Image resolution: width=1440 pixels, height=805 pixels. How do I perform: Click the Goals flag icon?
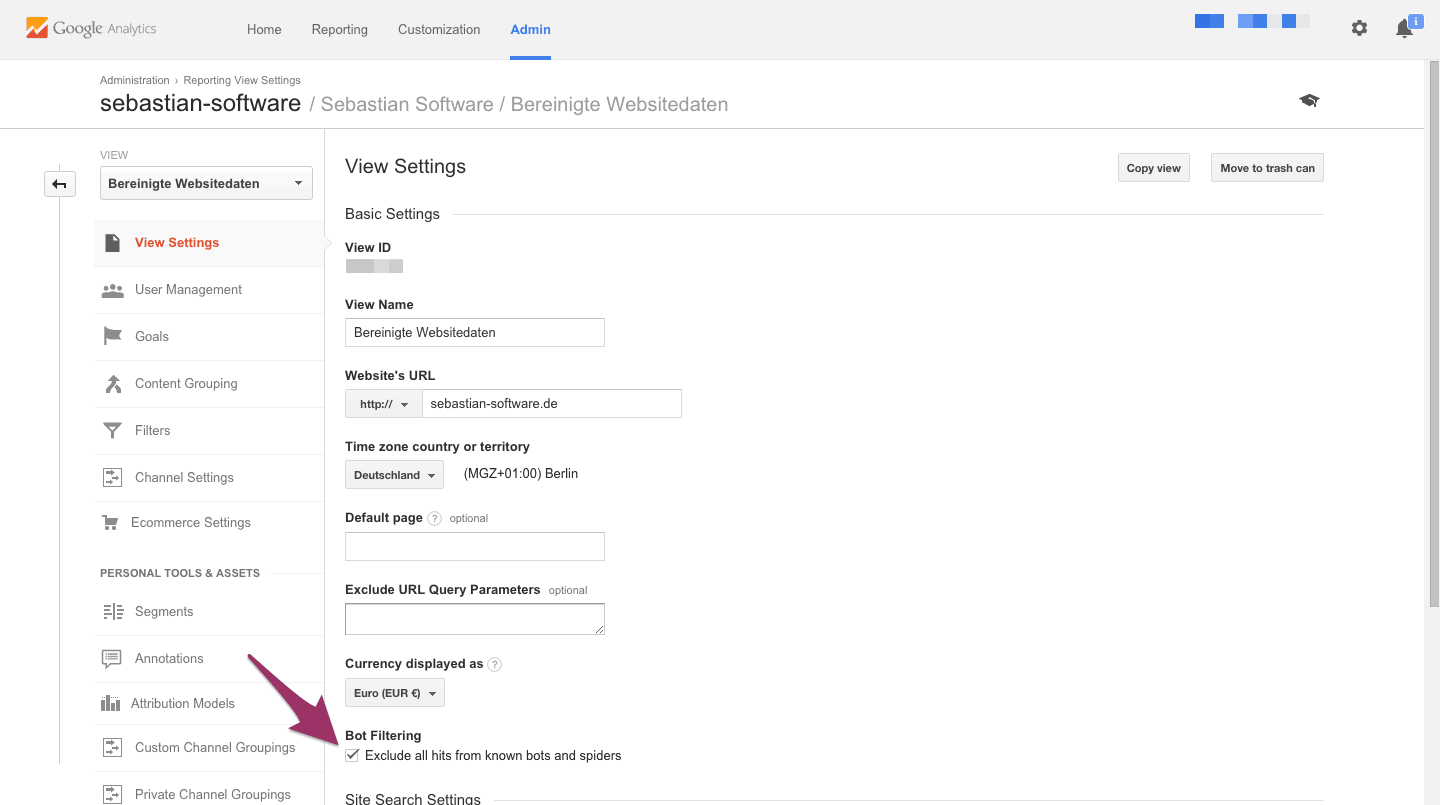112,336
